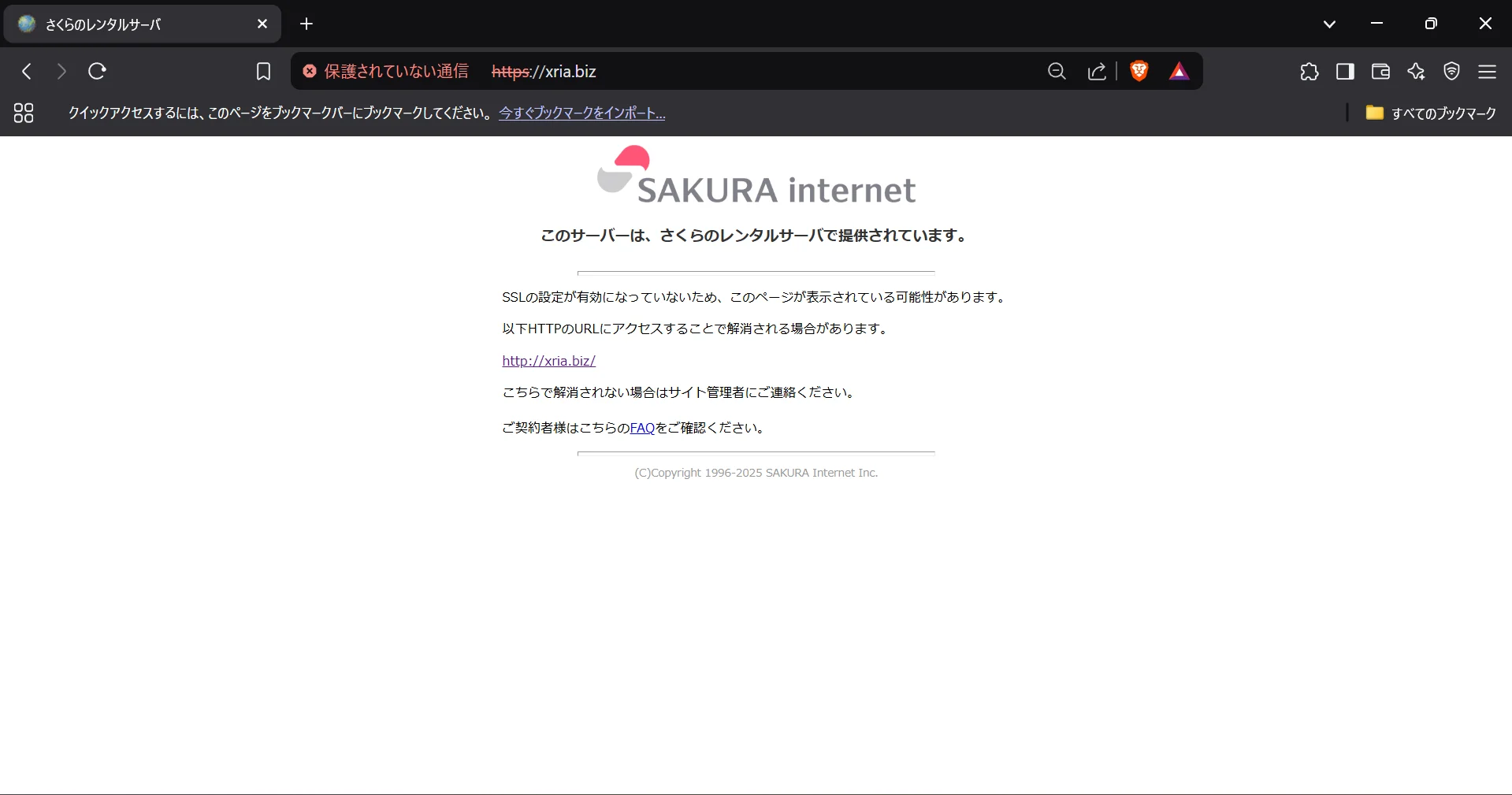Expand the tab search dropdown arrow
The image size is (1512, 795).
point(1329,24)
